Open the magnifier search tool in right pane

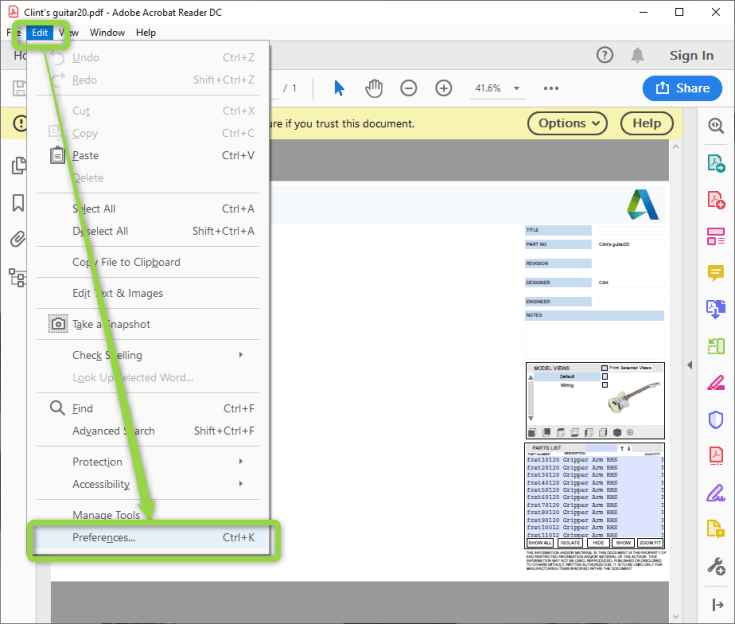point(716,126)
